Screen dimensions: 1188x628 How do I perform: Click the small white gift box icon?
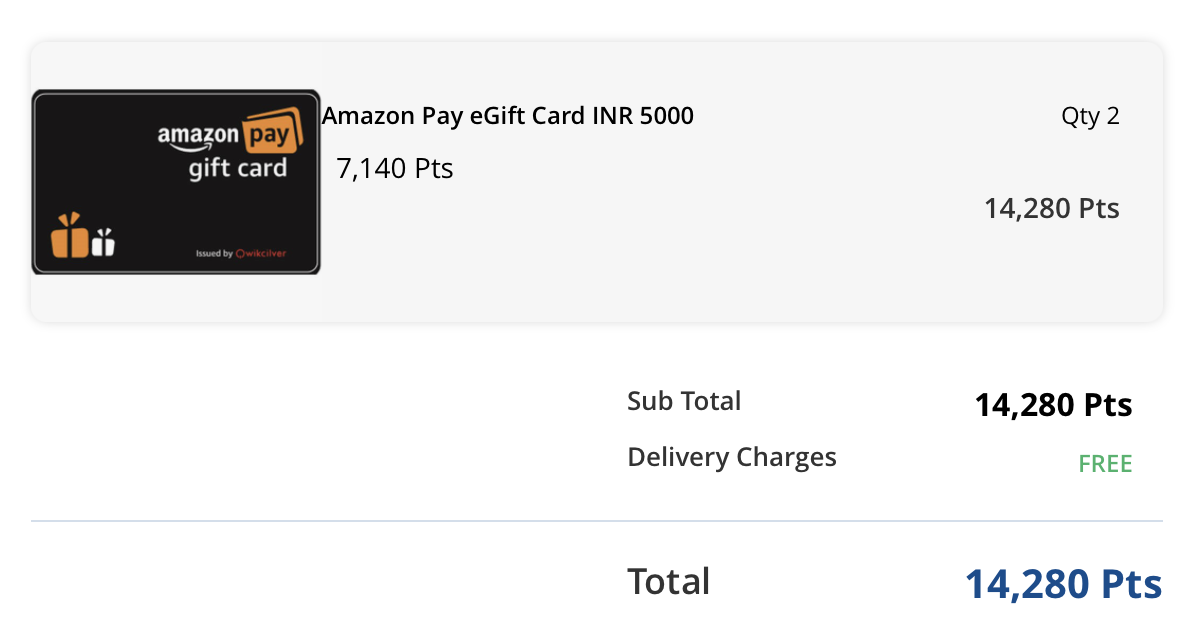coord(103,242)
